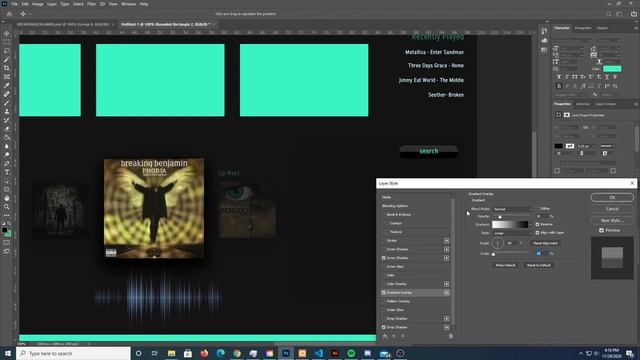Enable the Satin effect checkbox
The height and width of the screenshot is (360, 640).
click(x=384, y=276)
